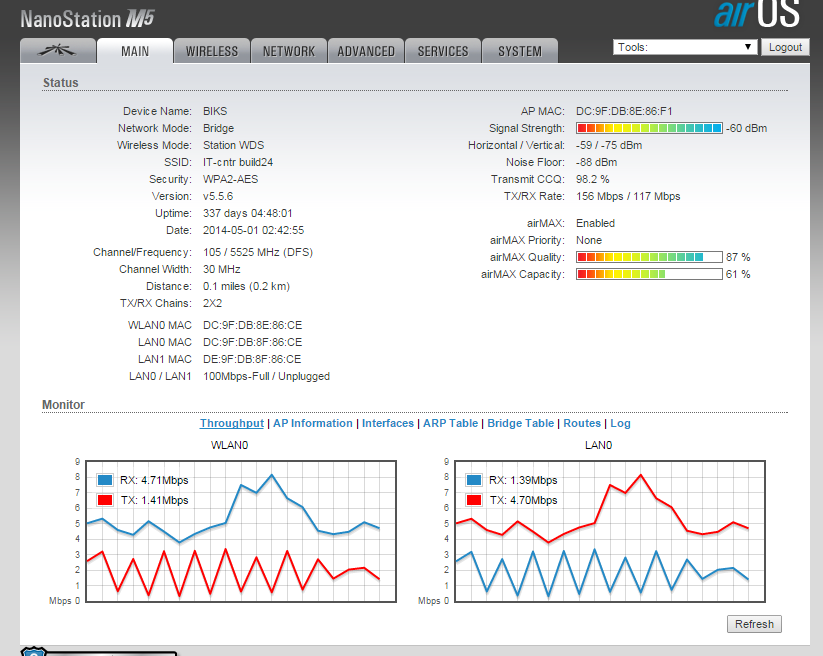Click the NanoStation M5 product logo
The height and width of the screenshot is (656, 823).
88,19
